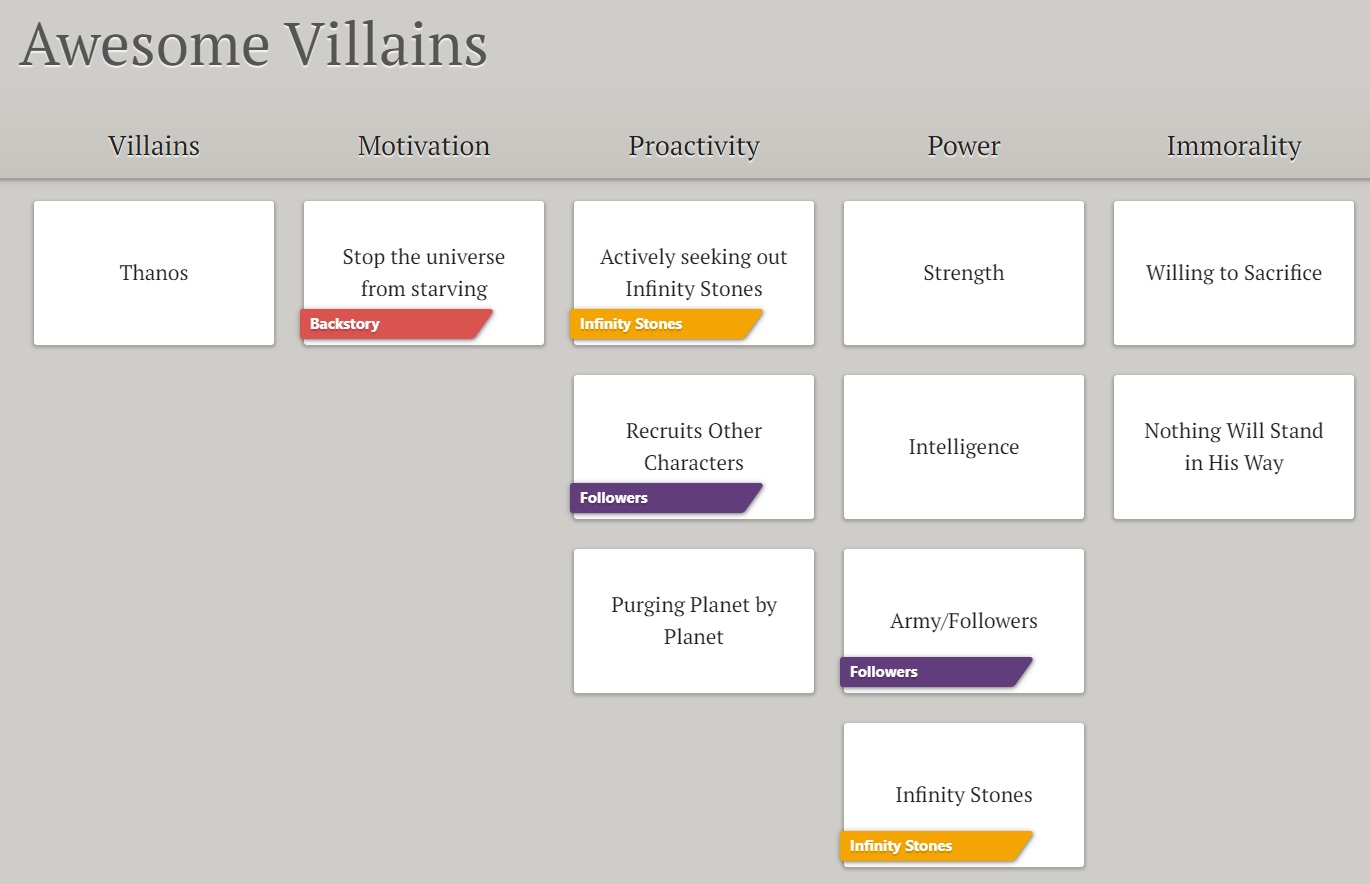Select the 'Recruits Other Characters' card
The height and width of the screenshot is (884, 1370).
click(694, 447)
